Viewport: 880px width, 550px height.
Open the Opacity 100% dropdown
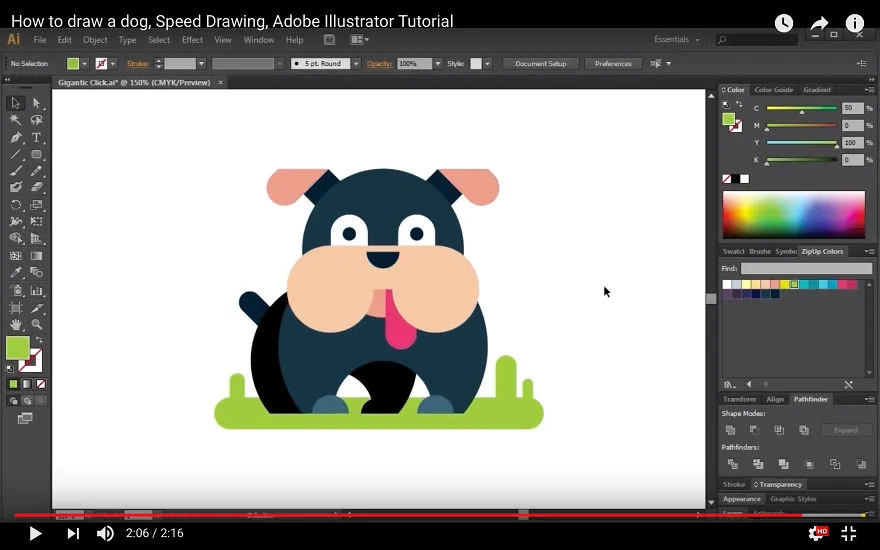point(438,63)
